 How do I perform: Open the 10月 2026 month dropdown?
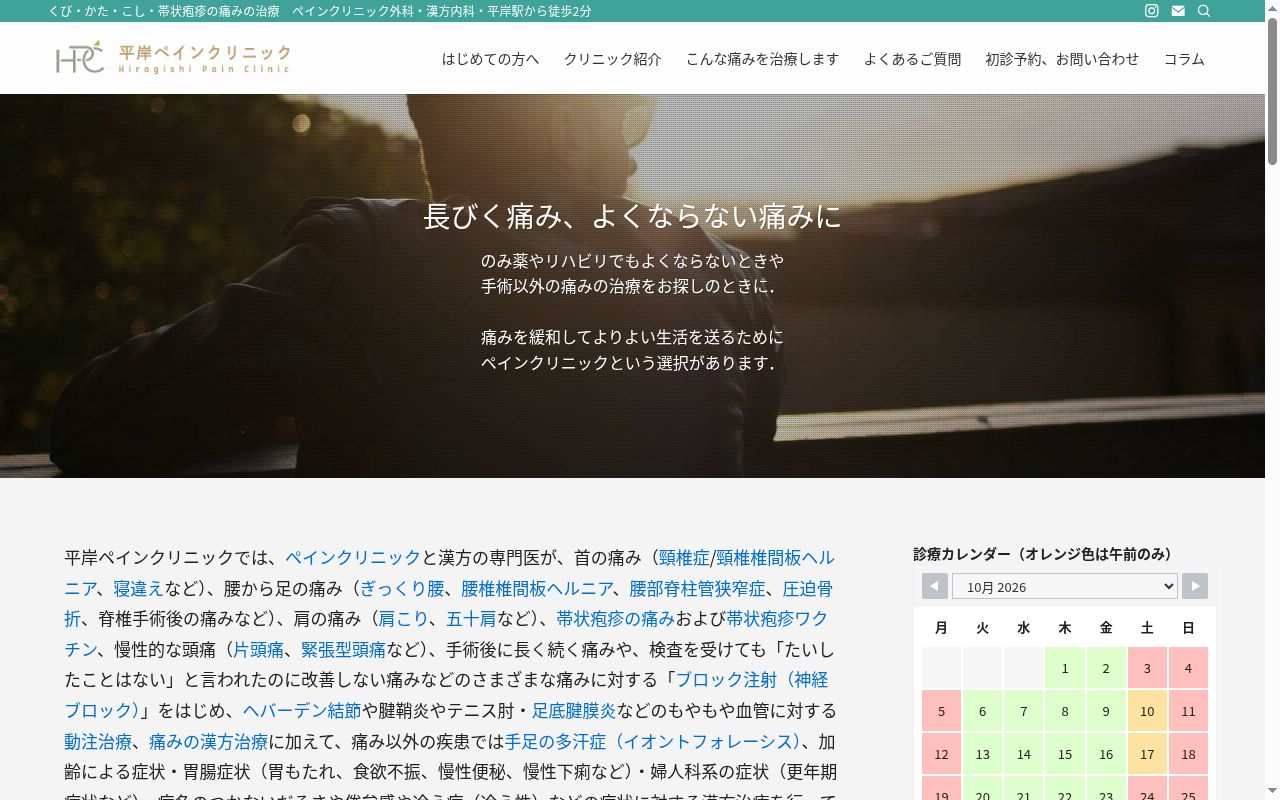pos(1065,586)
